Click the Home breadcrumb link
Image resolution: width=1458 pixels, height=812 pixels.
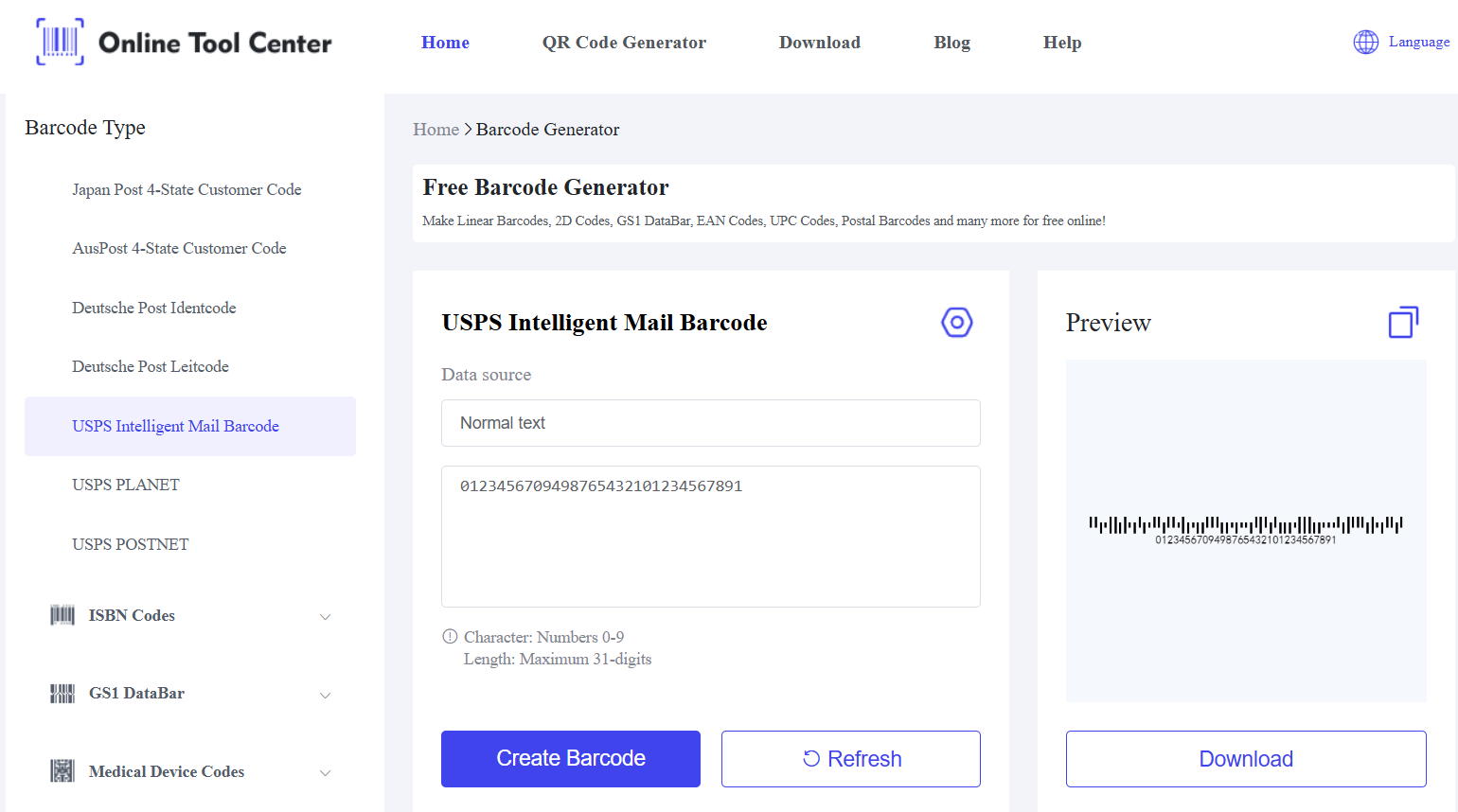click(x=436, y=130)
